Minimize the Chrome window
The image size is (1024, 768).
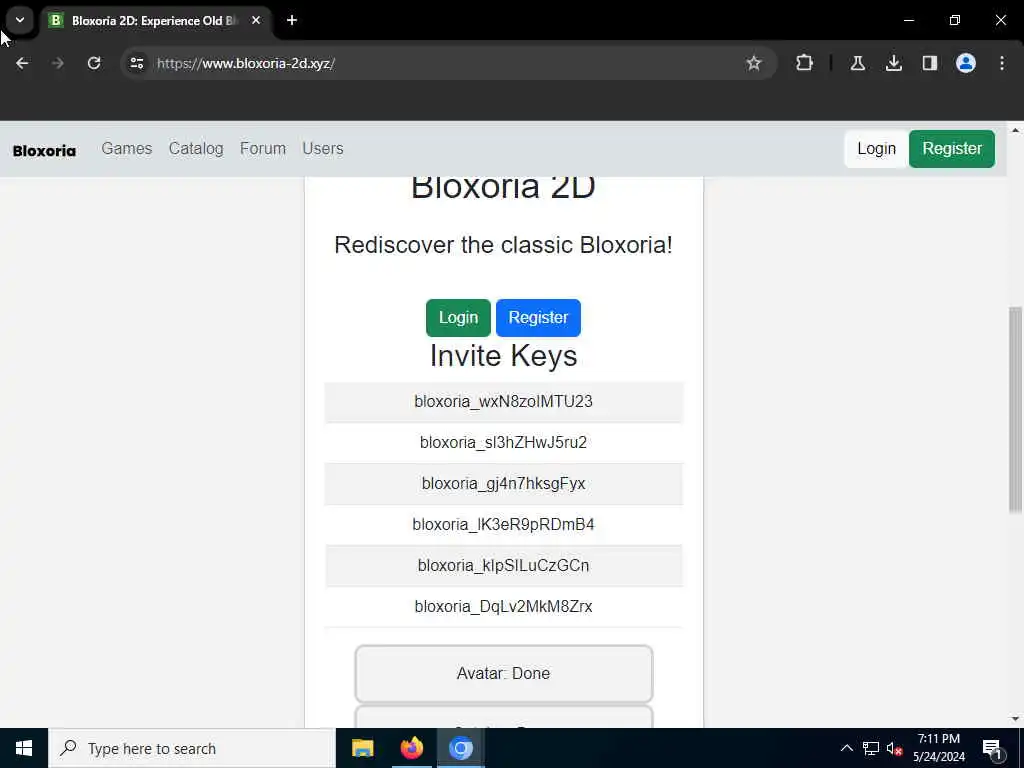click(x=908, y=20)
